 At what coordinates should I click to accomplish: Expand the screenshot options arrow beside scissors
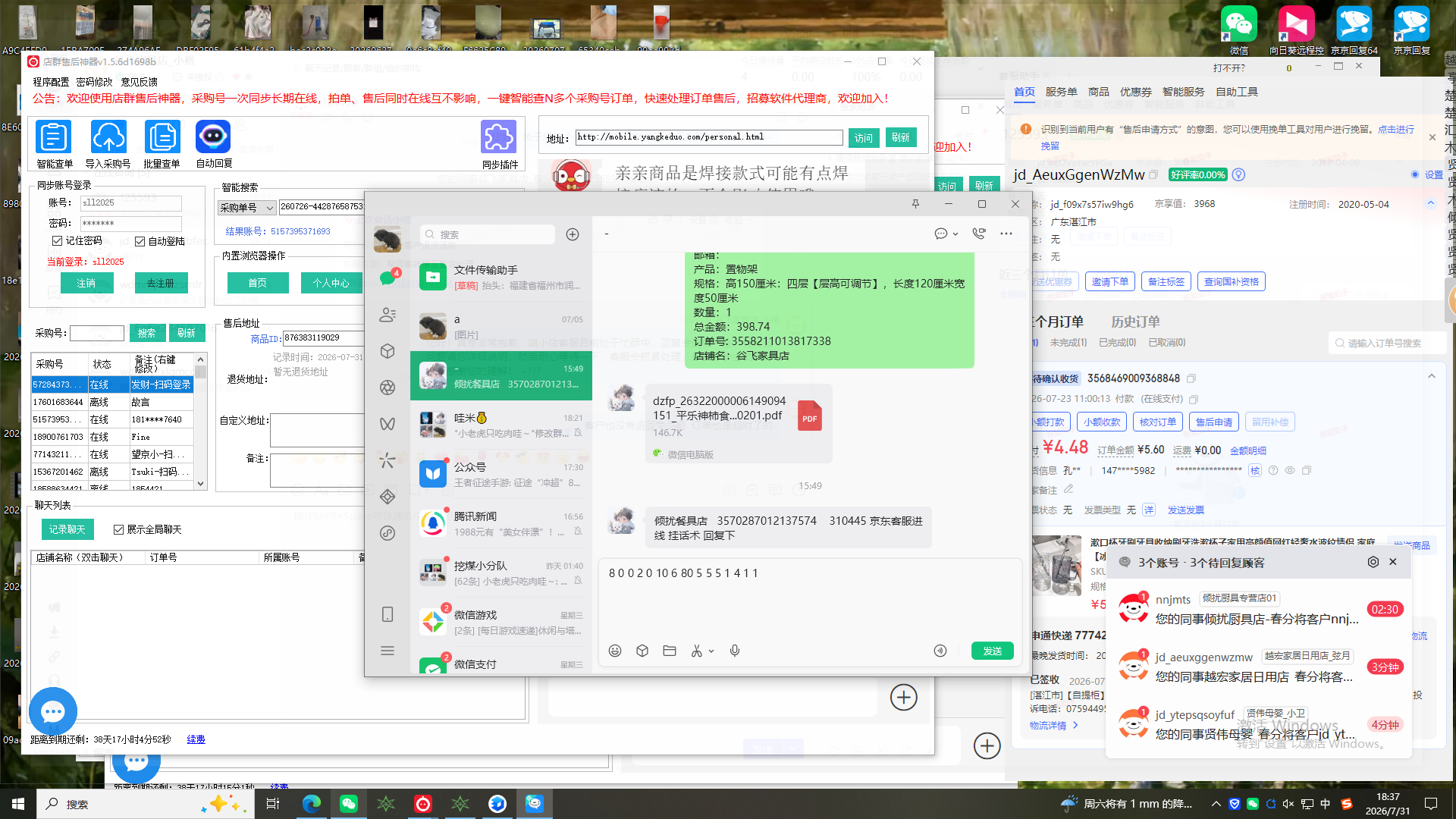(711, 651)
